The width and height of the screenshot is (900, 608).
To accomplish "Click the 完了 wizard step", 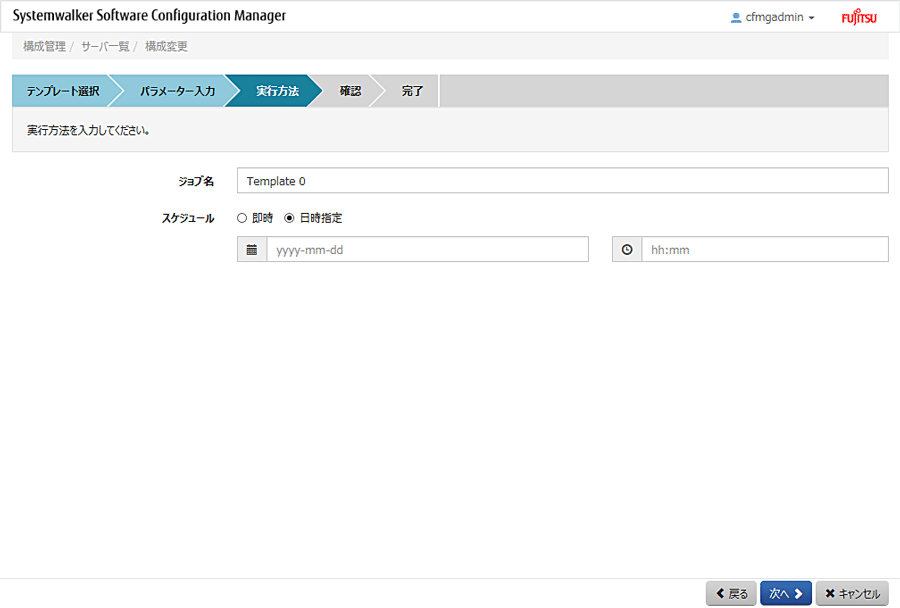I will (412, 91).
